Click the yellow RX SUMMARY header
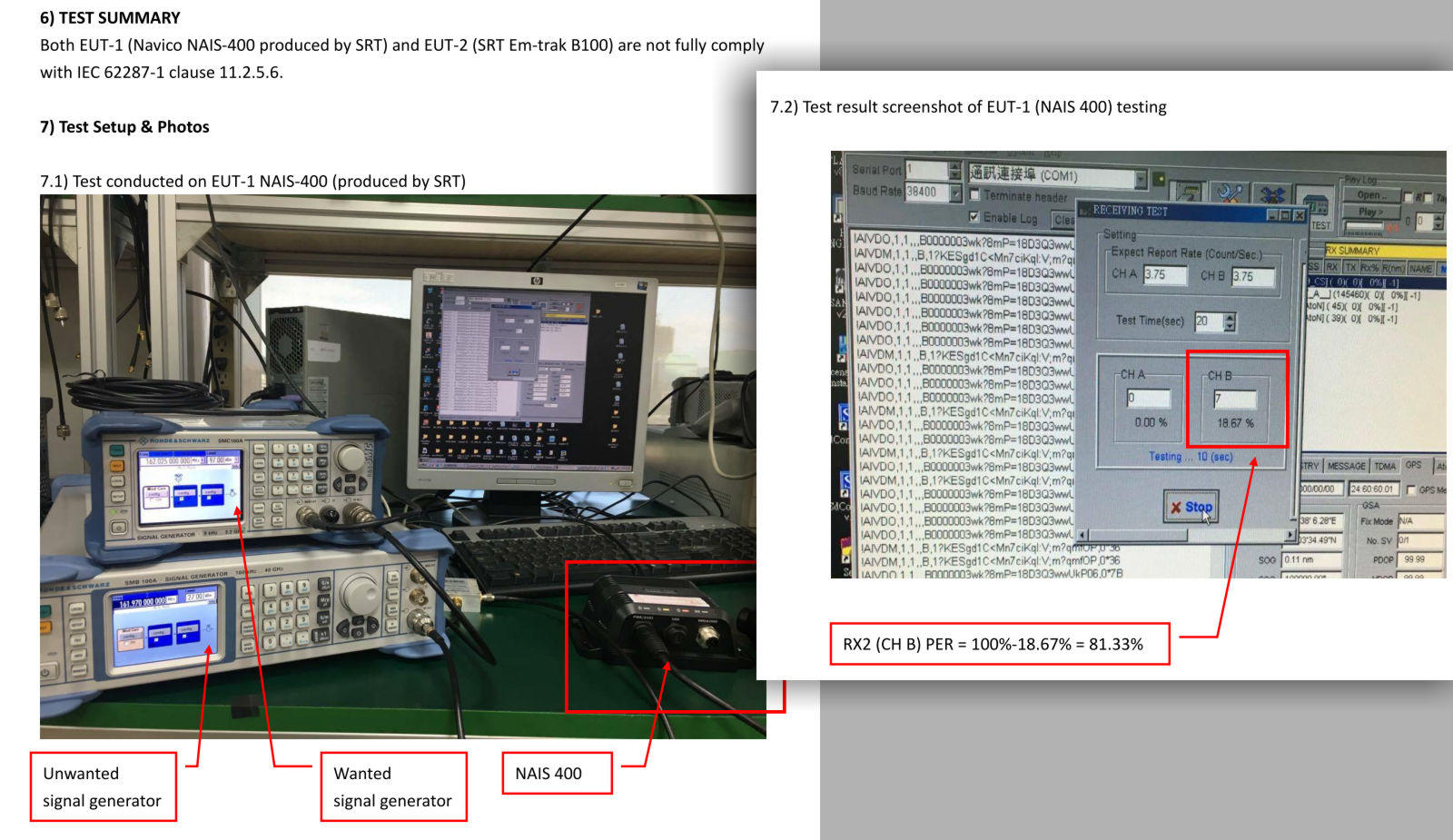1453x840 pixels. [x=1385, y=251]
